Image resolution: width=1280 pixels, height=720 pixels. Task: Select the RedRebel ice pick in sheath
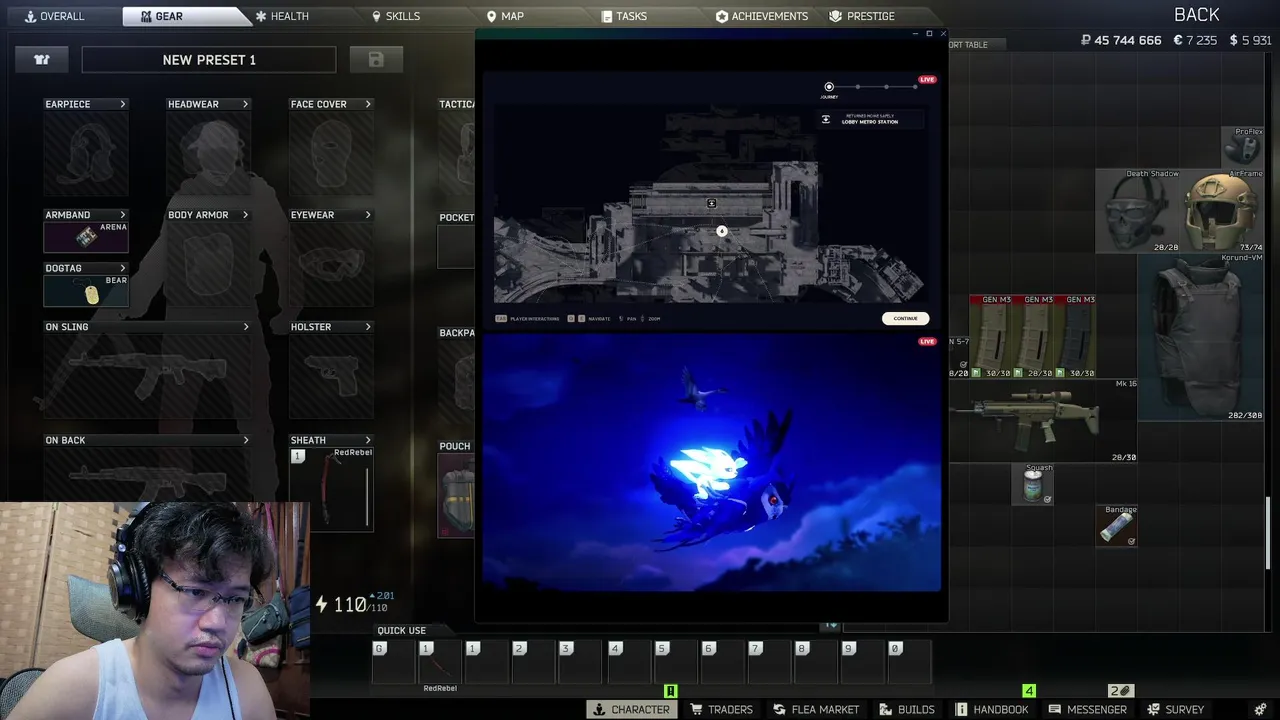(332, 489)
